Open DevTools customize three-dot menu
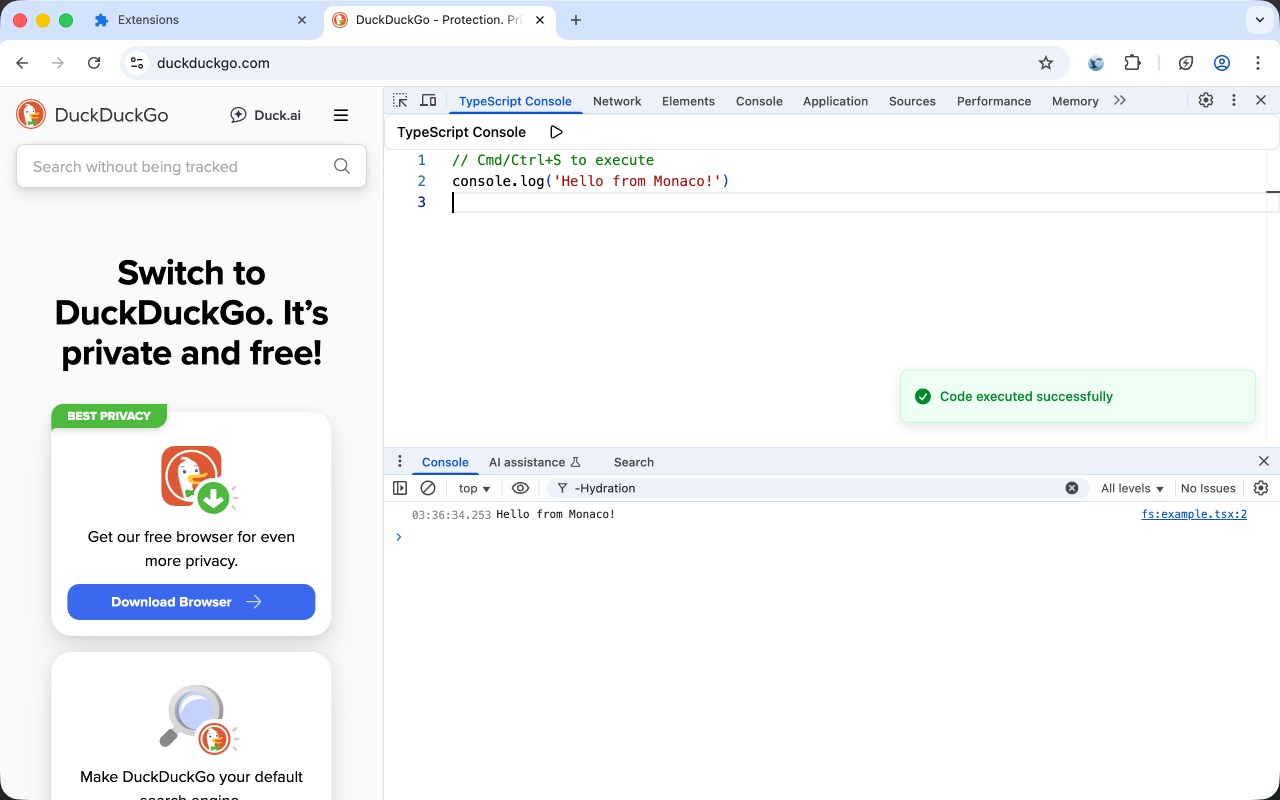 coord(1234,100)
